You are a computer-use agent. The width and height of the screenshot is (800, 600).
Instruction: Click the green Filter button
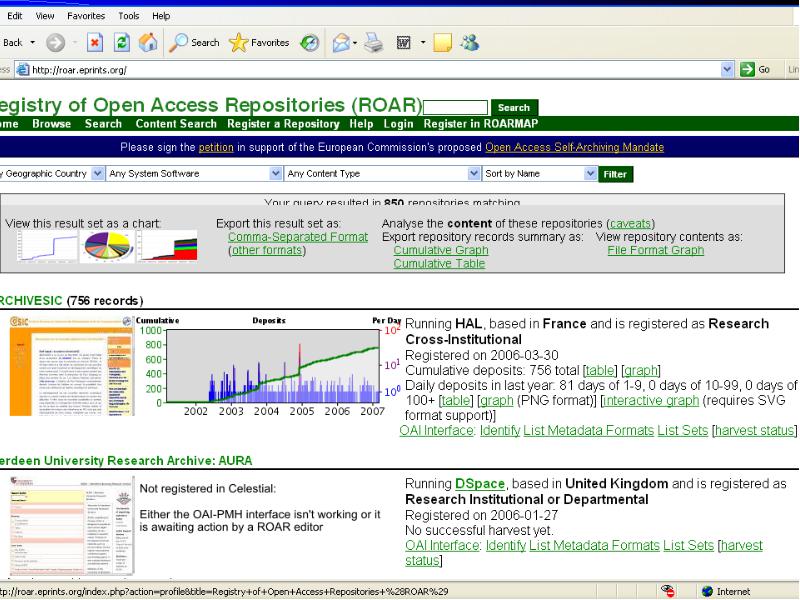tap(615, 174)
